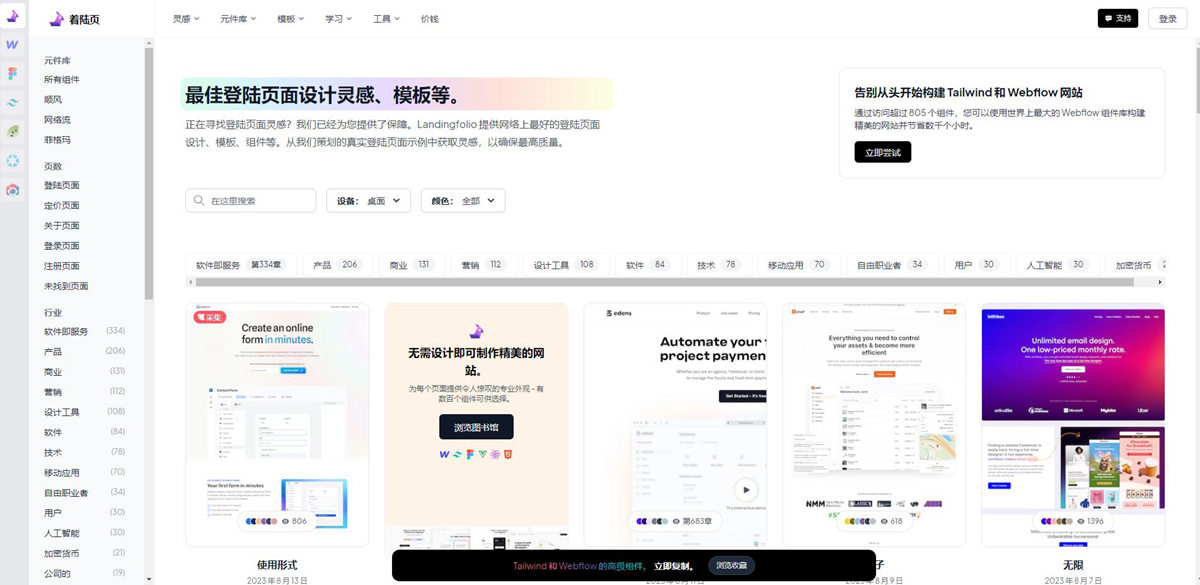Select the 软件 84 category chip
This screenshot has height=585, width=1200.
point(646,265)
